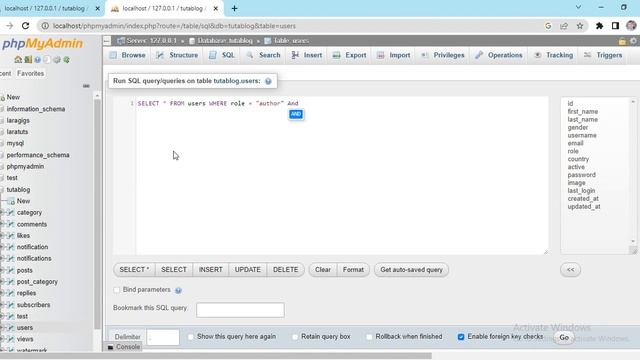640x360 pixels.
Task: Open the Privileges tab
Action: coord(443,55)
